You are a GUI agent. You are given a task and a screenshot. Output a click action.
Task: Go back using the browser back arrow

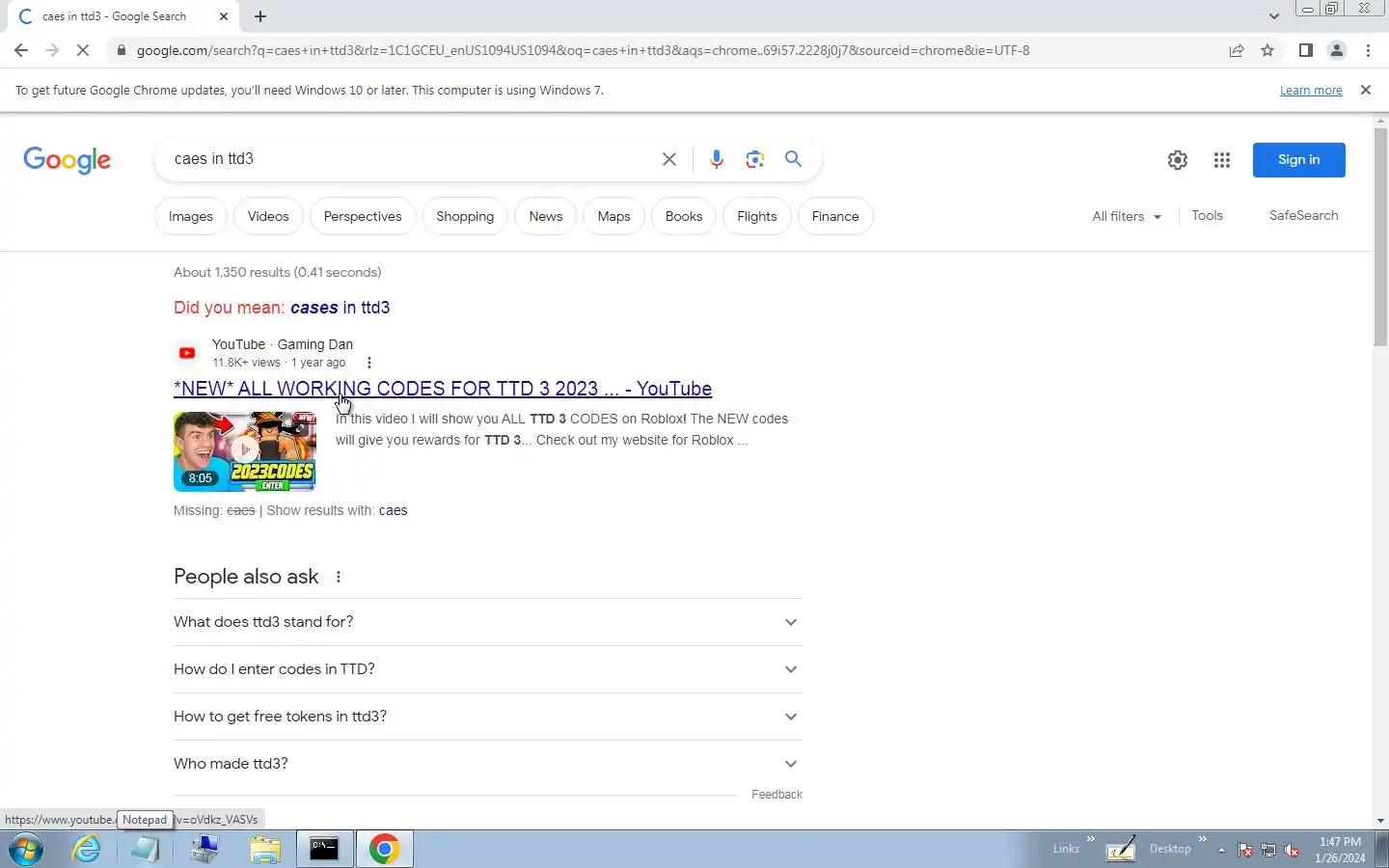click(21, 50)
